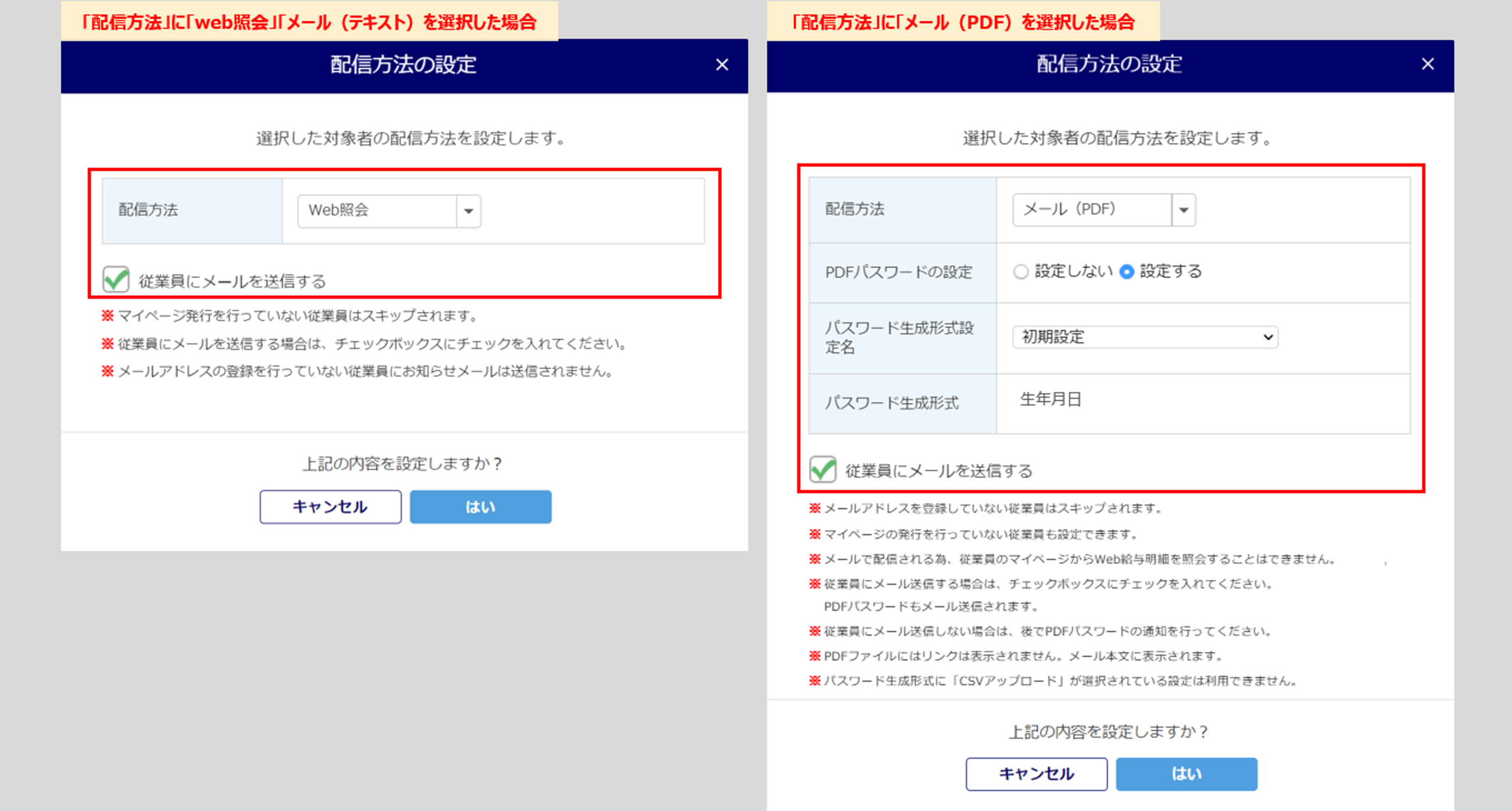Uncheck 従業員にメールを送信する in right dialog
Viewport: 1512px width, 811px height.
pos(823,470)
